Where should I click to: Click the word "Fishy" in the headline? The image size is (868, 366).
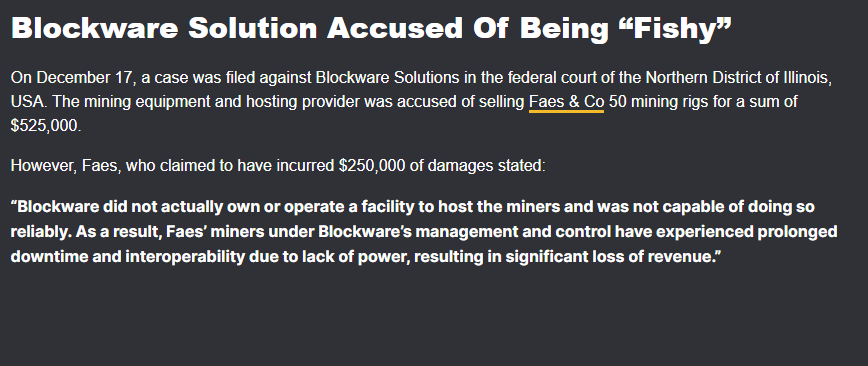673,30
